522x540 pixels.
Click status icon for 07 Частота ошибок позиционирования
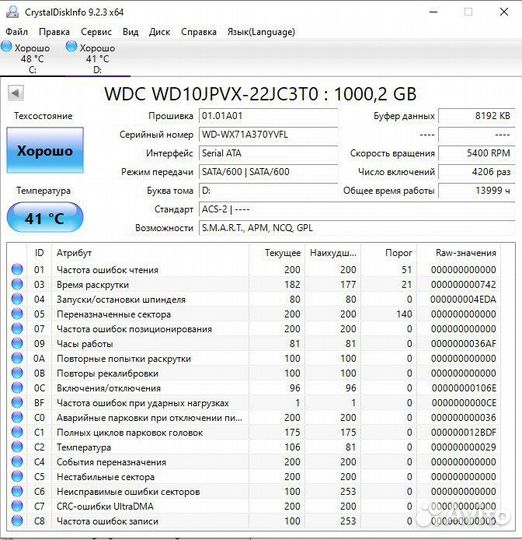pyautogui.click(x=17, y=329)
